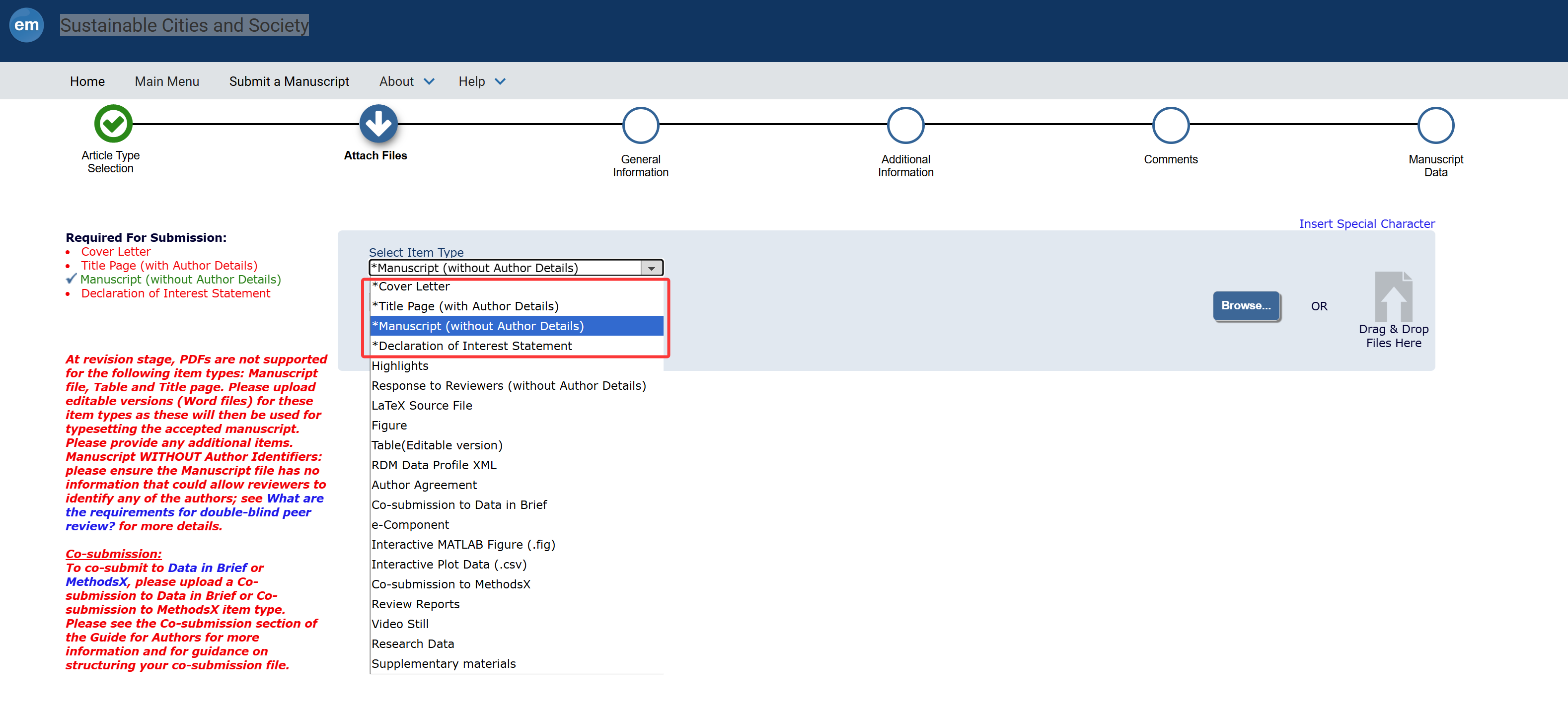Select the Cover Letter item type
This screenshot has height=715, width=1568.
pyautogui.click(x=411, y=286)
